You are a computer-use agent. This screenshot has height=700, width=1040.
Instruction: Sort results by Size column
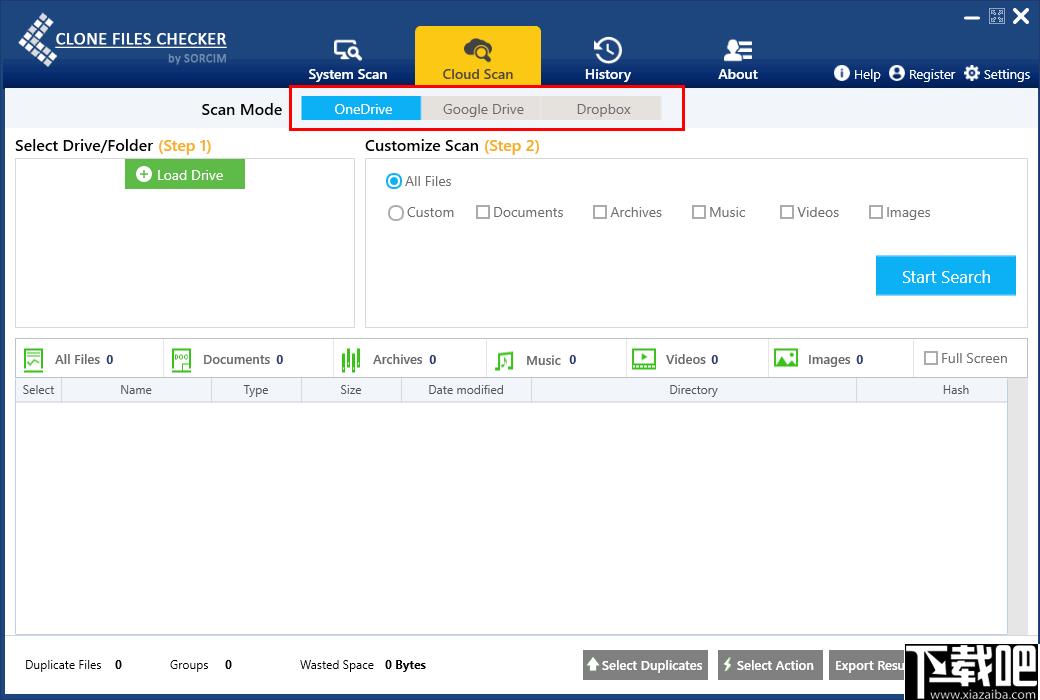coord(351,390)
